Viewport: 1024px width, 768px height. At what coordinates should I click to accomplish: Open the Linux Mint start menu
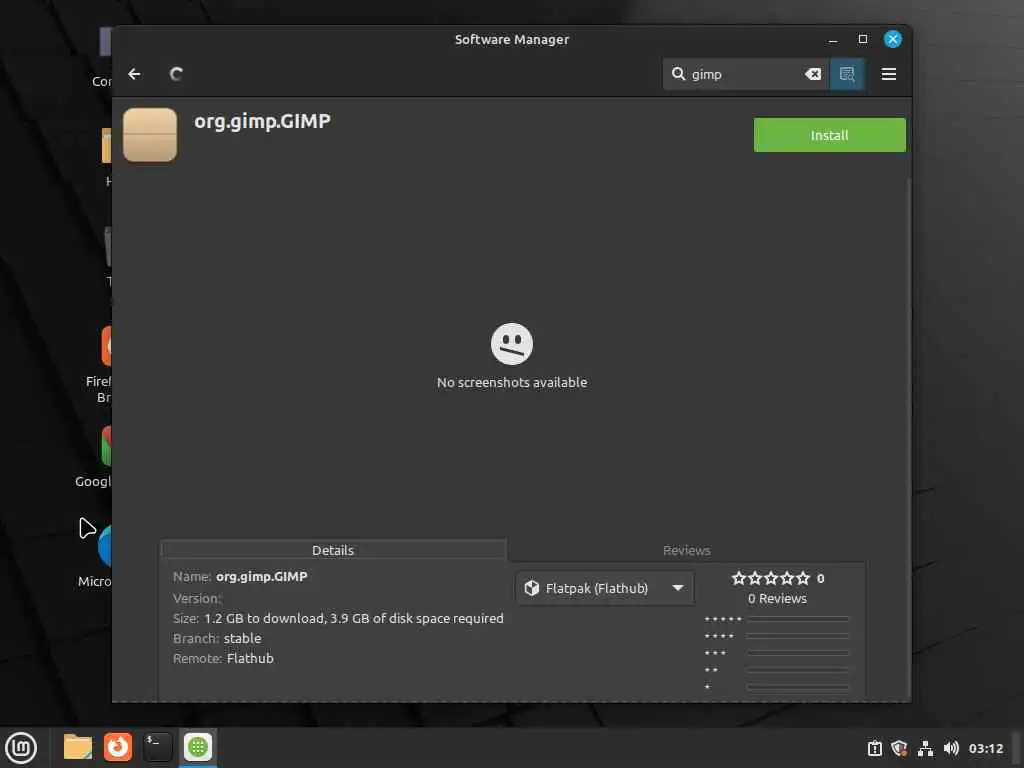21,748
